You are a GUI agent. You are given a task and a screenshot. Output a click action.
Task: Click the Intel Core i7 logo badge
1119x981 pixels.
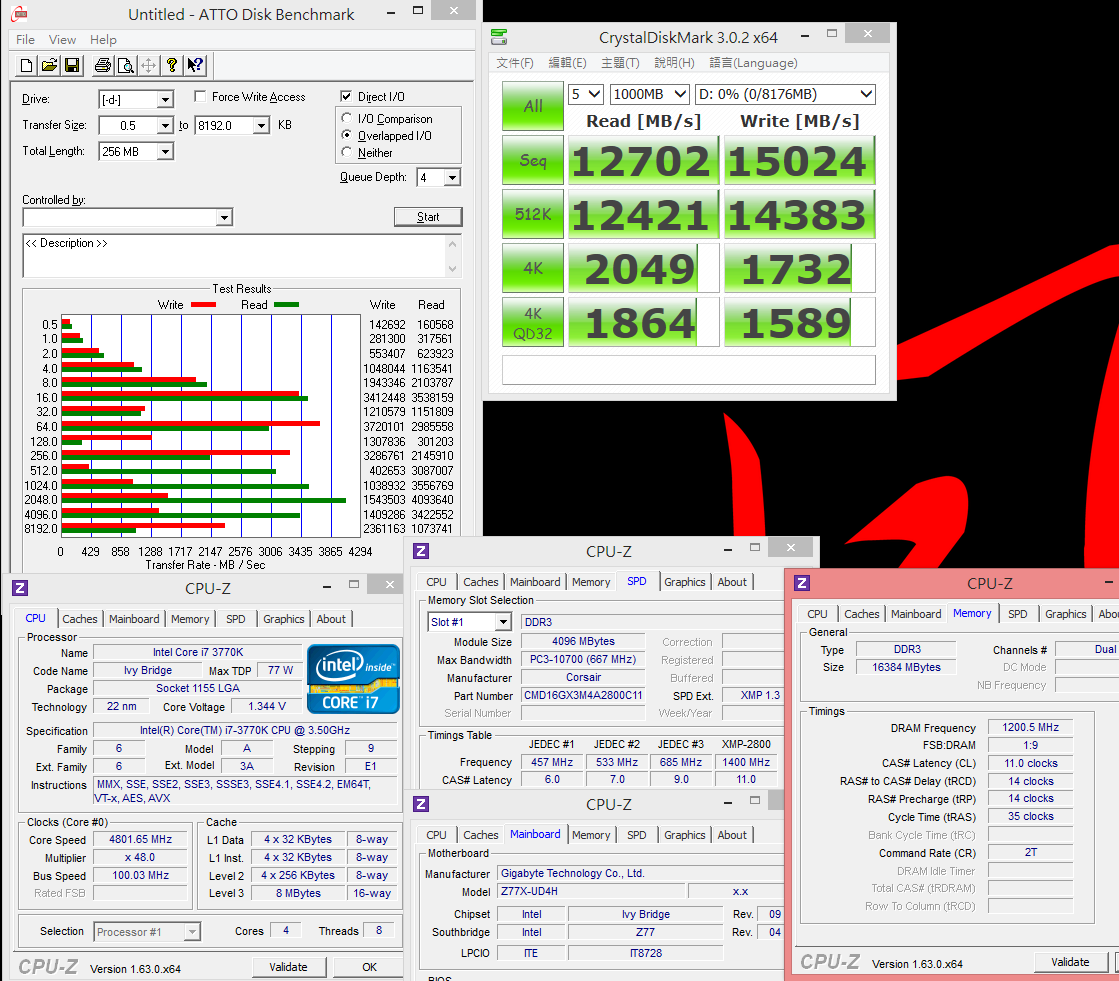point(354,679)
